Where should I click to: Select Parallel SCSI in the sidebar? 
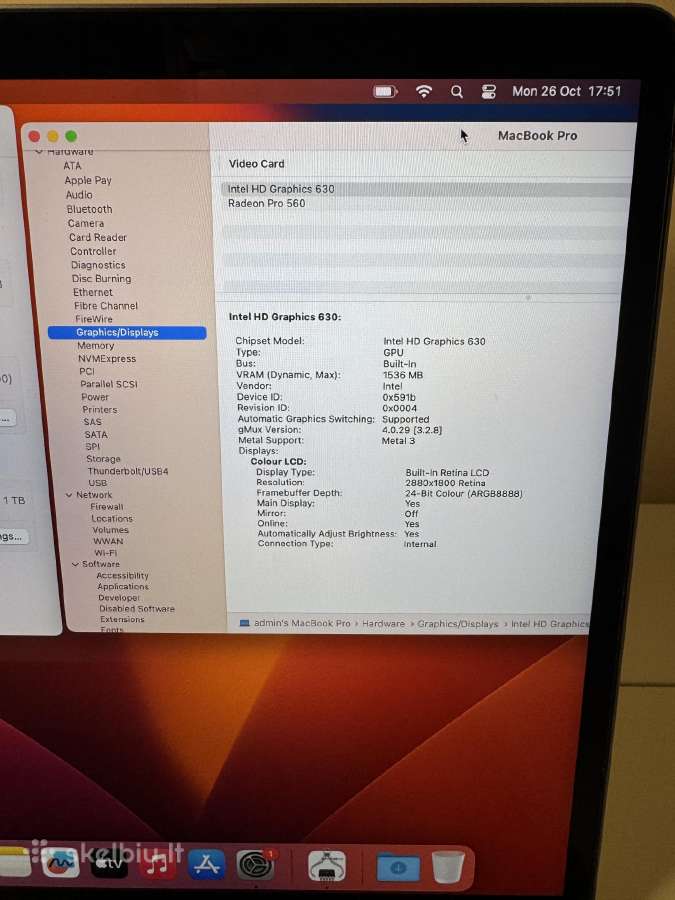point(109,384)
